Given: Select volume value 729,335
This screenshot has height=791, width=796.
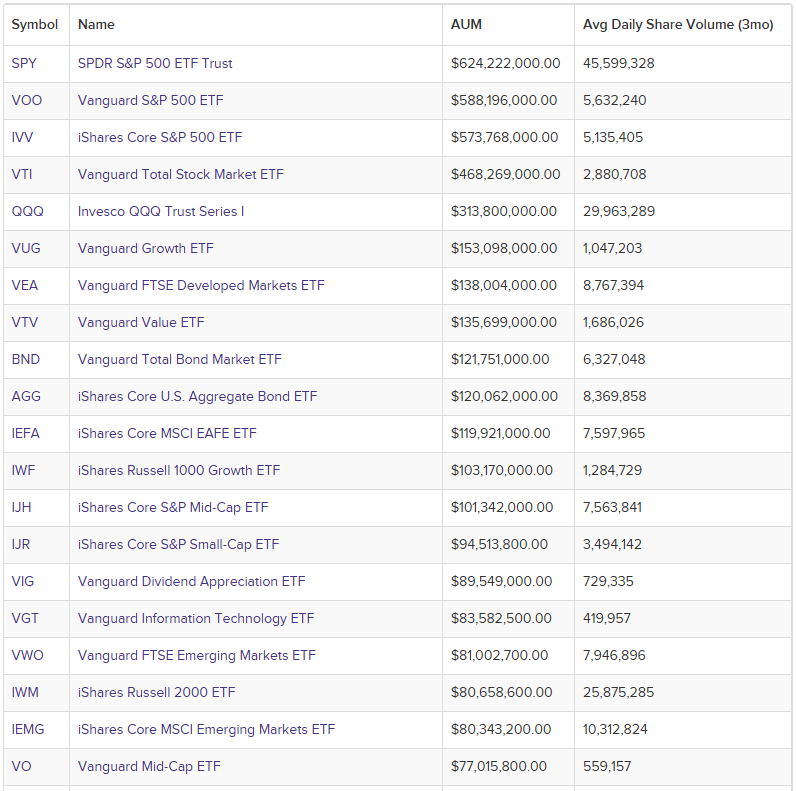Looking at the screenshot, I should [x=608, y=582].
